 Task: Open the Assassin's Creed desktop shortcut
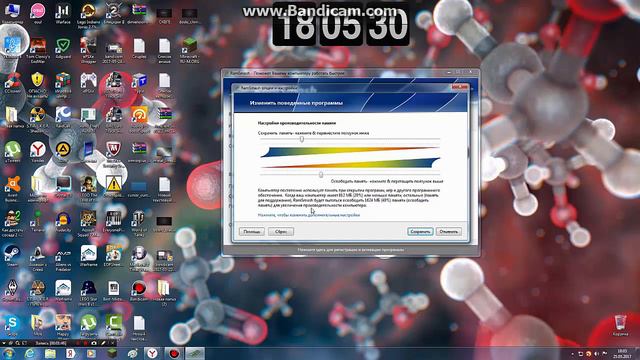[37, 258]
